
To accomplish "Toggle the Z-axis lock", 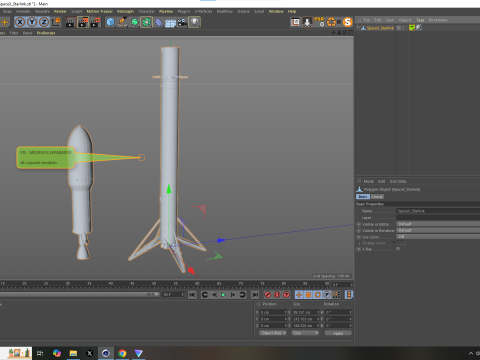I will (44, 22).
